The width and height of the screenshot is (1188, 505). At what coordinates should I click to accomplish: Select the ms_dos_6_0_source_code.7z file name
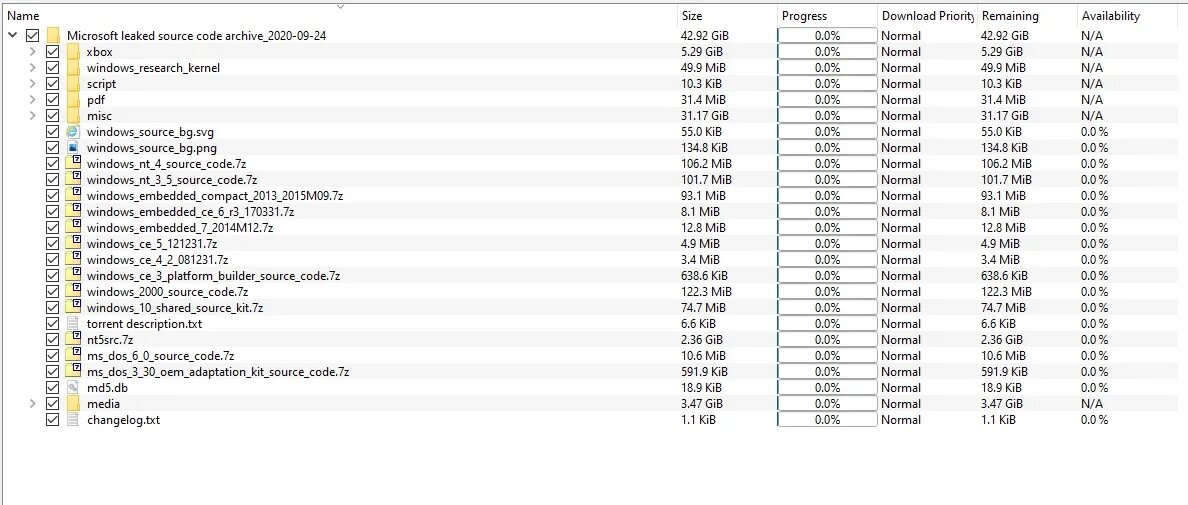click(160, 356)
